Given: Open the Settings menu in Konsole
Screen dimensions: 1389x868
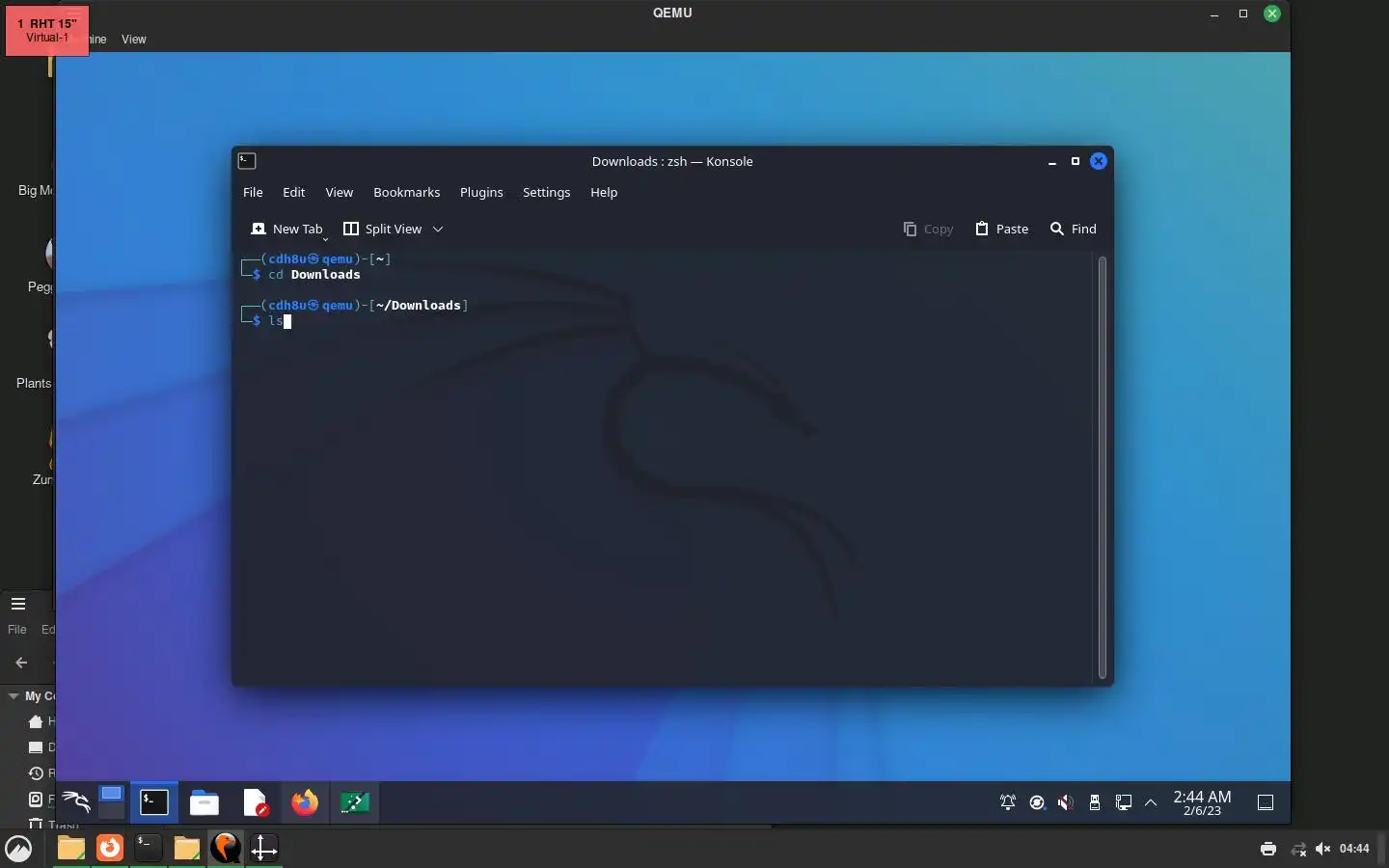Looking at the screenshot, I should pyautogui.click(x=546, y=192).
